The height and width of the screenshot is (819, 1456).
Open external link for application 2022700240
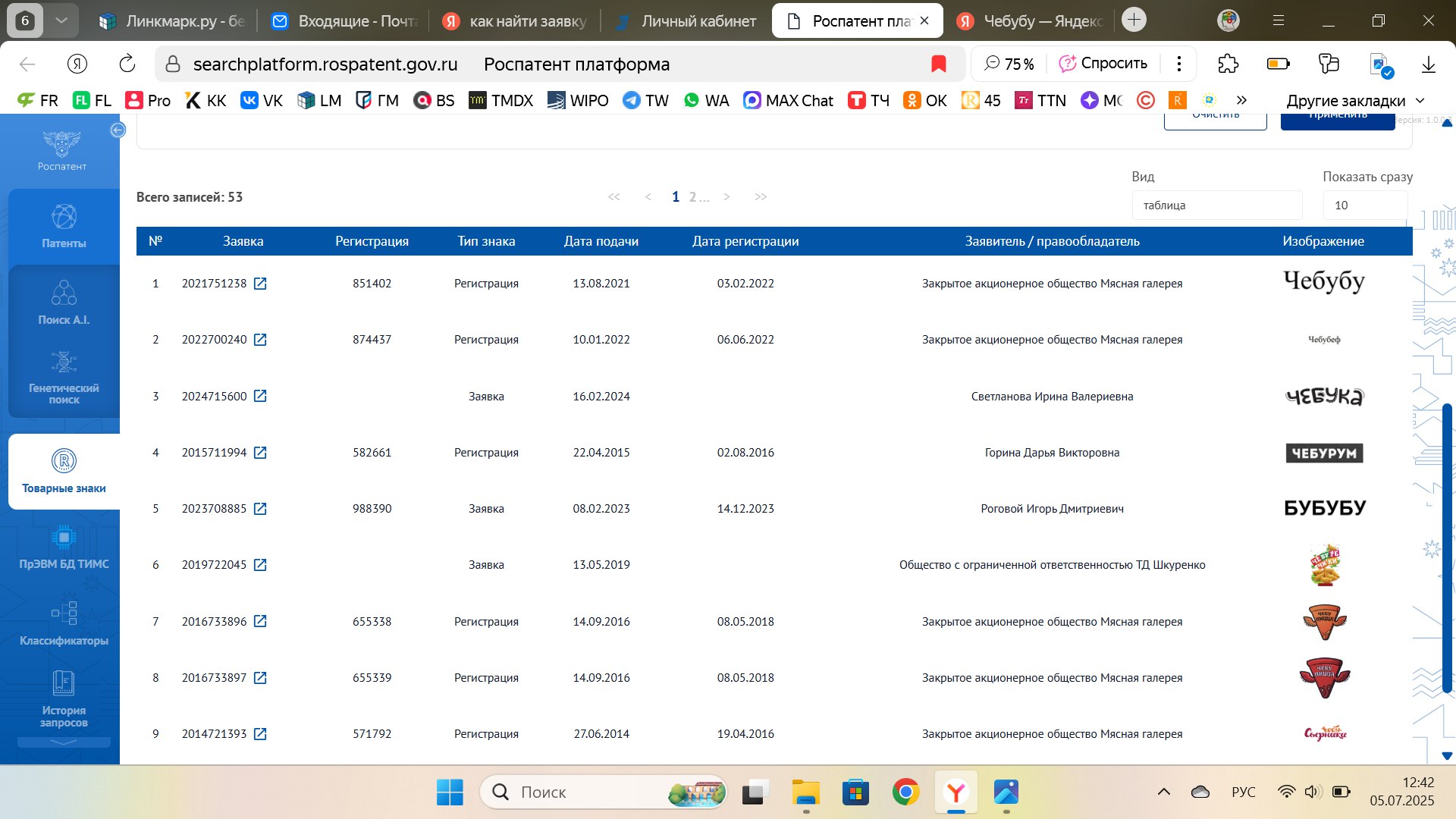pyautogui.click(x=260, y=340)
